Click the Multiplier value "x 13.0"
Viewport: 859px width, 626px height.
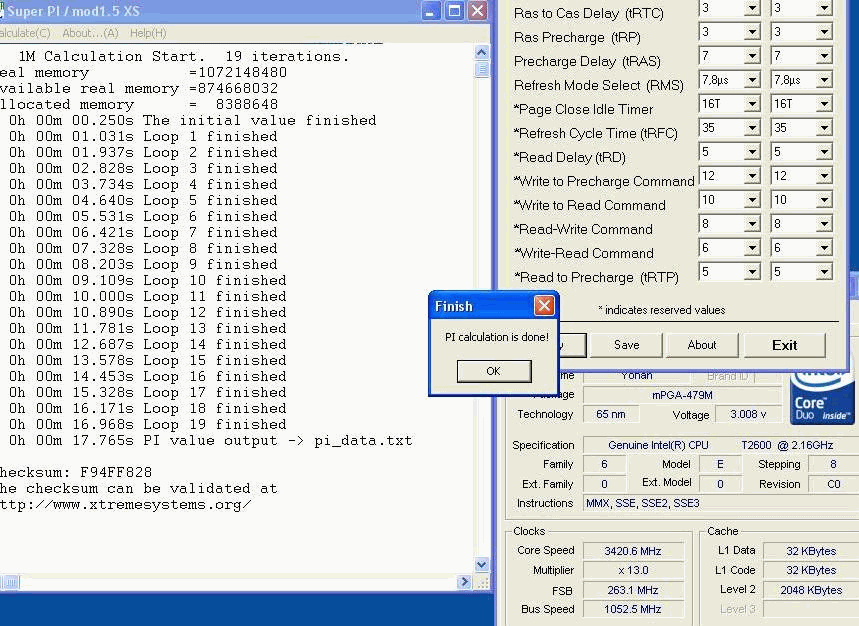pyautogui.click(x=633, y=571)
